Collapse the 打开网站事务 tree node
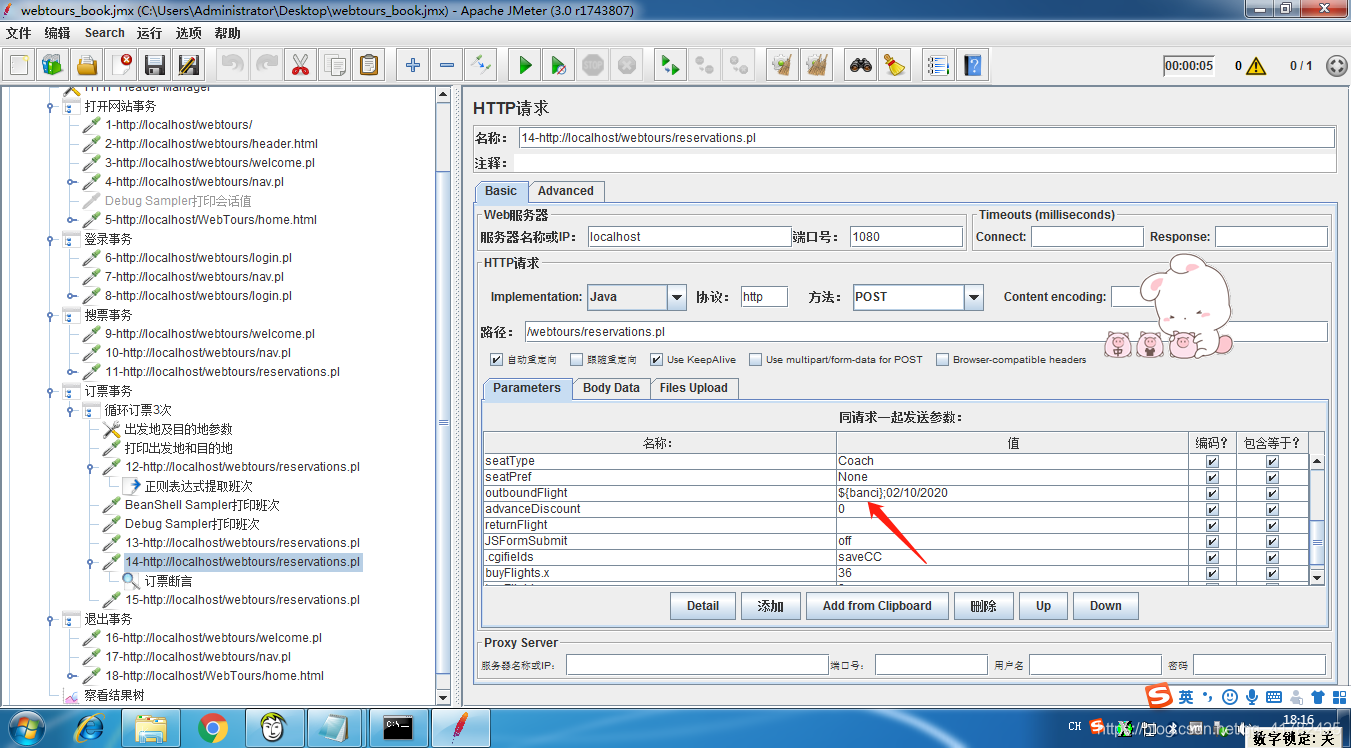The width and height of the screenshot is (1351, 748). point(50,106)
